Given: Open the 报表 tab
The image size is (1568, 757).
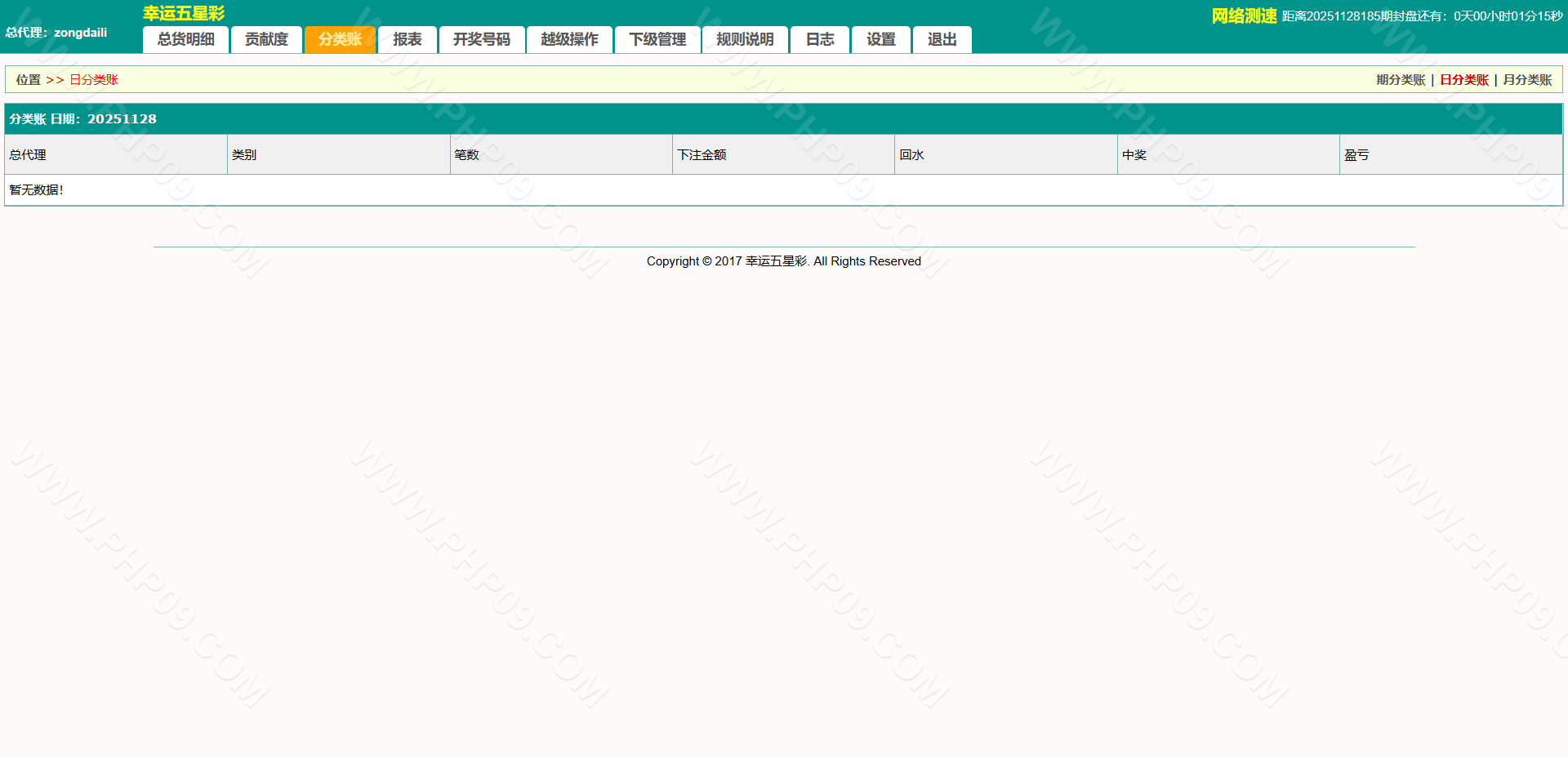Looking at the screenshot, I should (x=407, y=39).
